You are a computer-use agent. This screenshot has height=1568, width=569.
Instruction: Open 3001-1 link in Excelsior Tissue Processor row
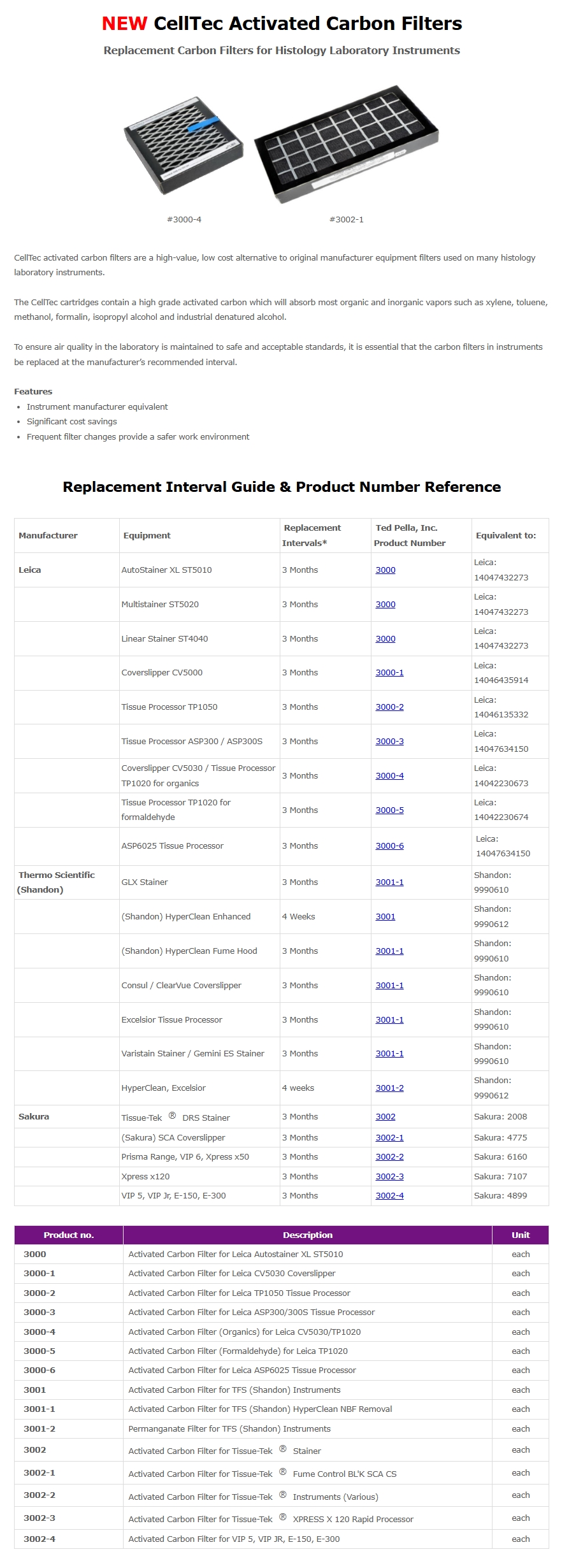[389, 1020]
